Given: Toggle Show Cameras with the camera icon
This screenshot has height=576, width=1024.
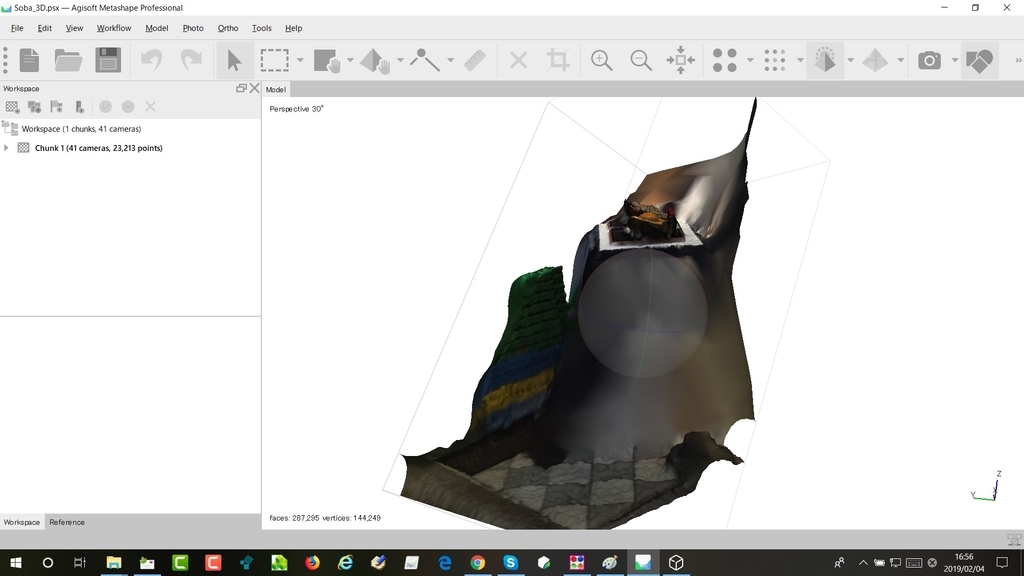Looking at the screenshot, I should [929, 60].
